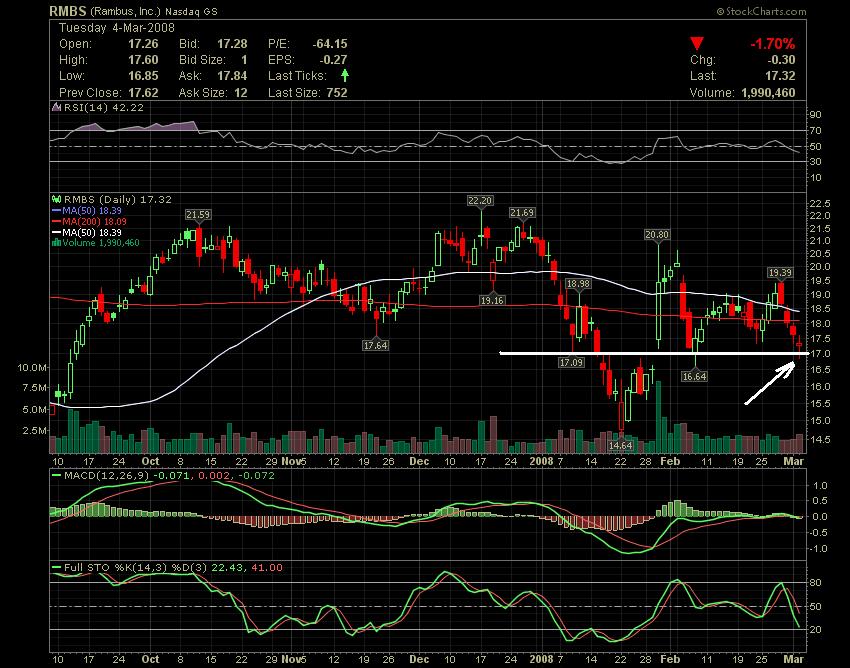Click the Low value 16.85
The width and height of the screenshot is (850, 668).
click(143, 76)
